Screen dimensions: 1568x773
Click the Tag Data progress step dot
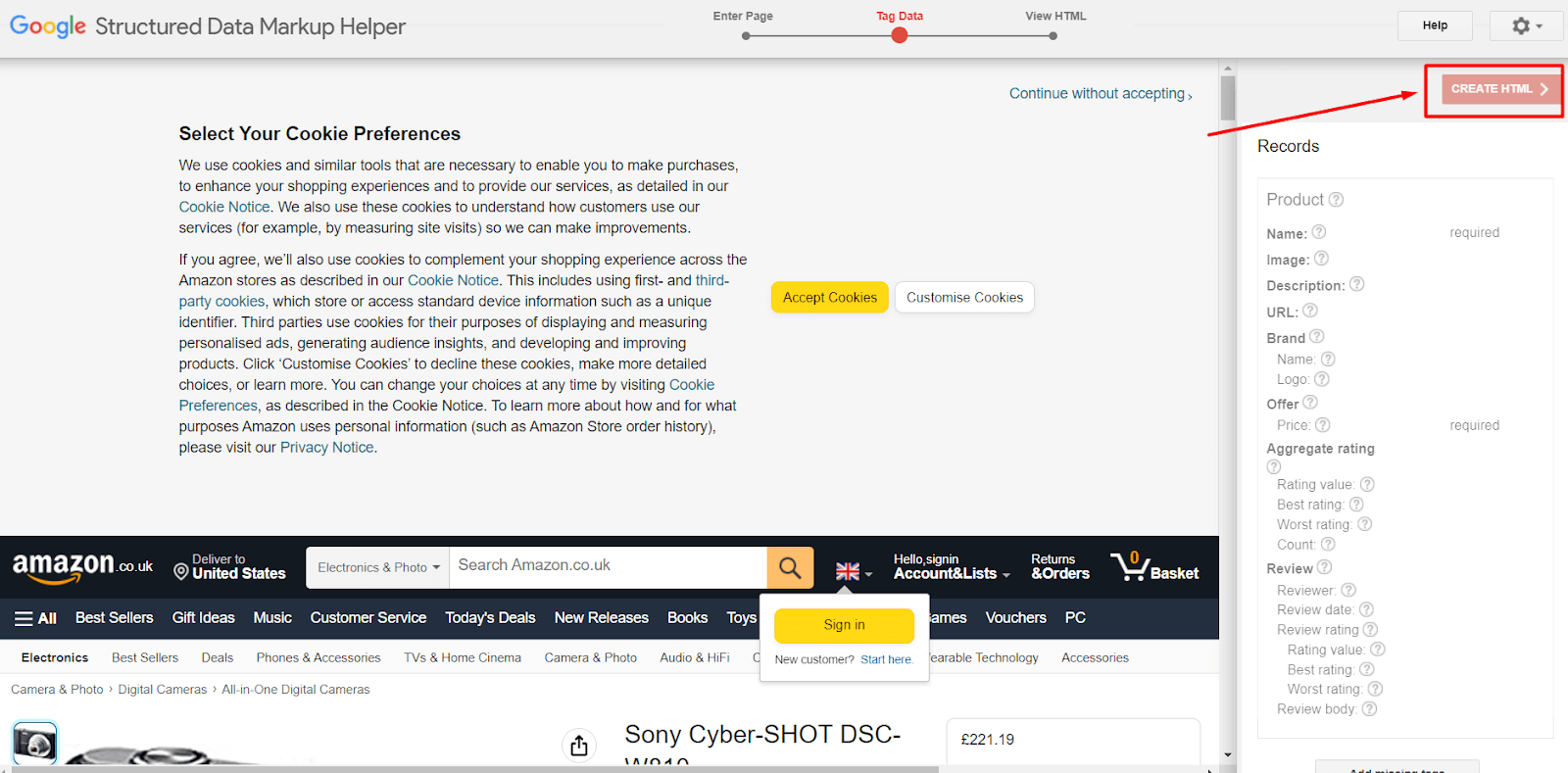click(x=900, y=36)
